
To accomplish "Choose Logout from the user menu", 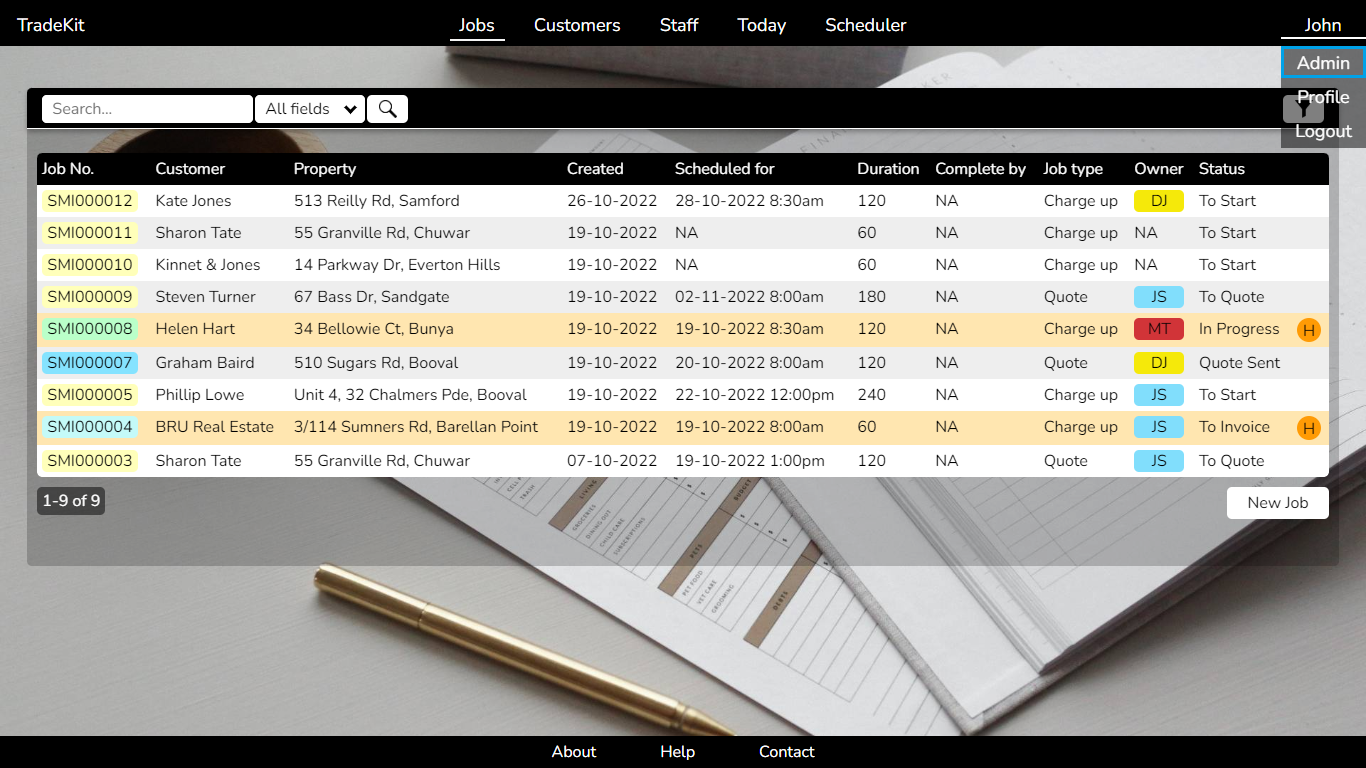I will tap(1323, 131).
